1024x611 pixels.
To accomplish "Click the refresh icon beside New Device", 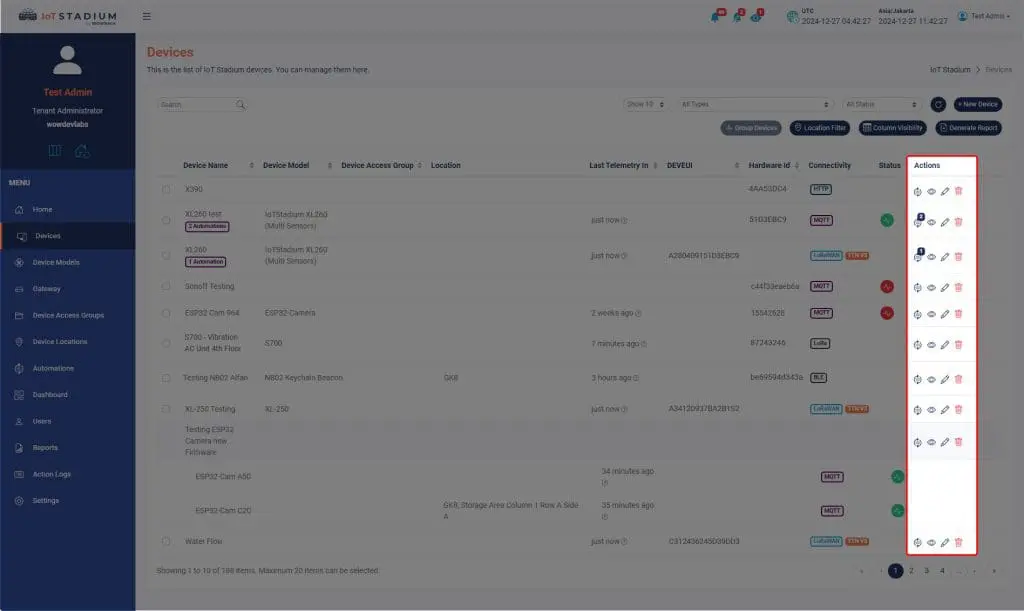I will point(938,104).
